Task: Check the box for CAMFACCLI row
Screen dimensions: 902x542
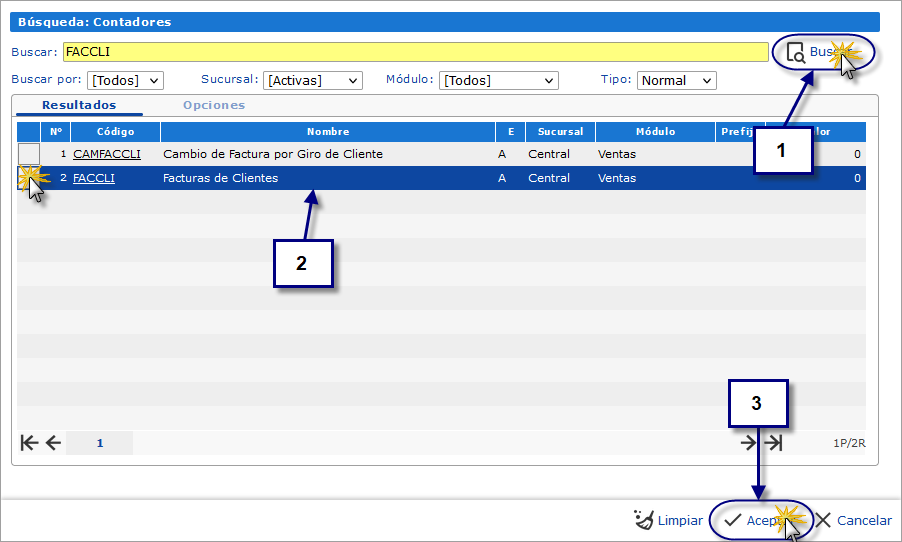Action: [x=29, y=154]
